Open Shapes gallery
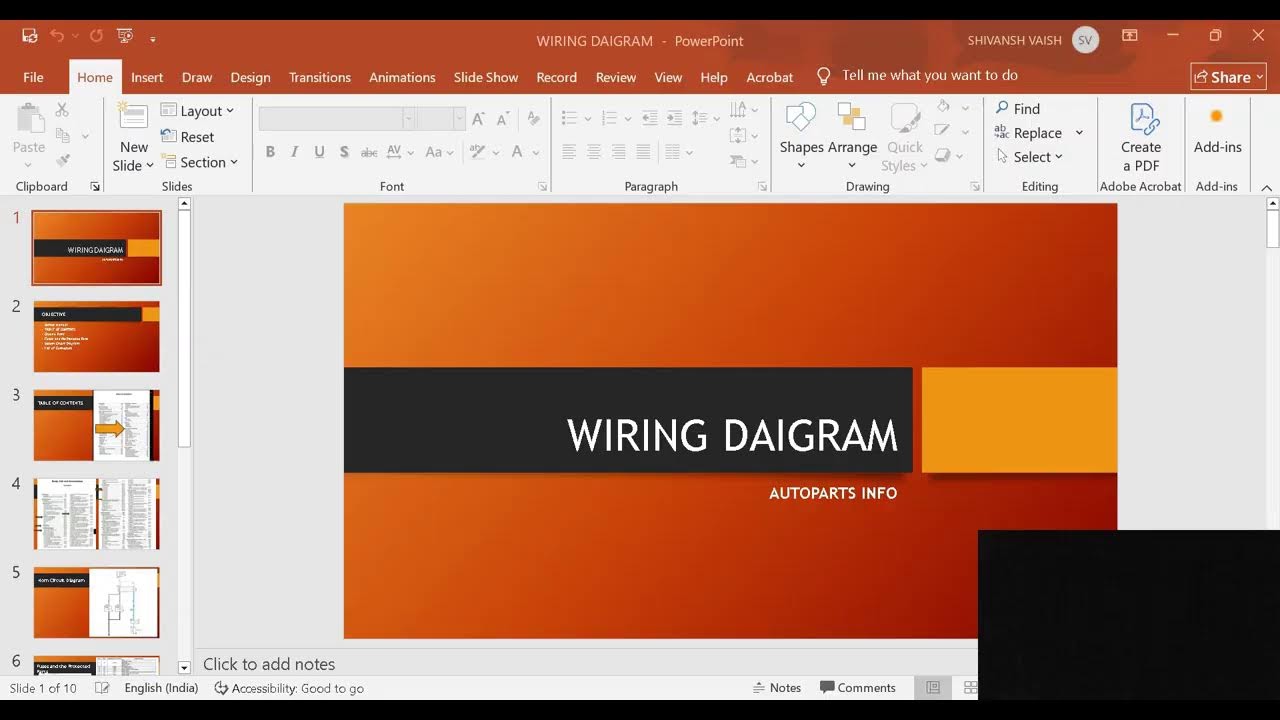The width and height of the screenshot is (1280, 720). pos(801,135)
